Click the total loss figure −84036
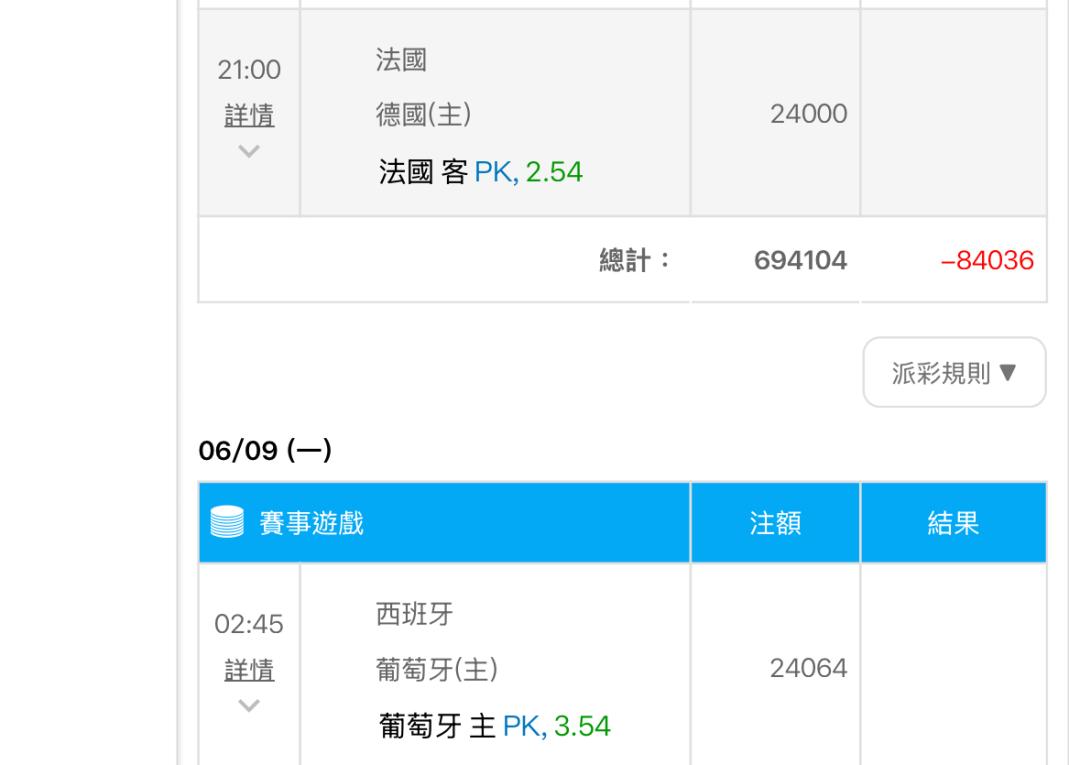This screenshot has width=1080, height=765. [x=987, y=260]
